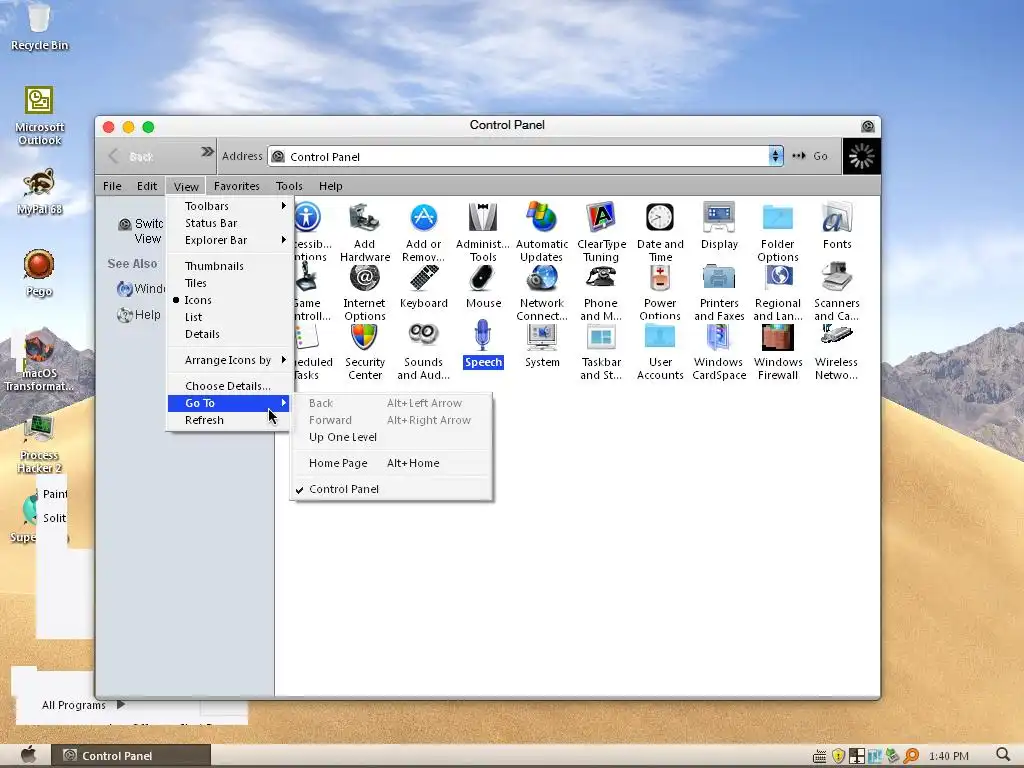Open the Mouse applet
This screenshot has height=768, width=1024.
483,286
